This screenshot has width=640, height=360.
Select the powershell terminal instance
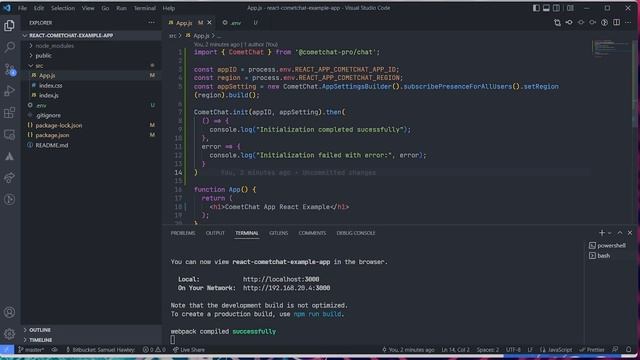coord(607,245)
